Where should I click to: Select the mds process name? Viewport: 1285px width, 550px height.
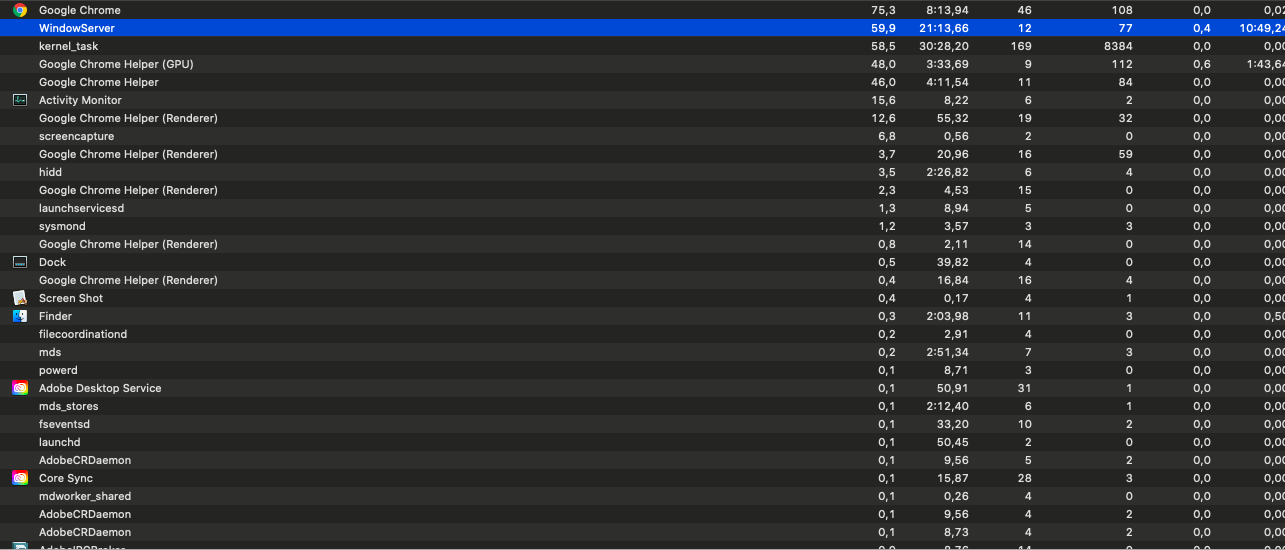[x=50, y=352]
